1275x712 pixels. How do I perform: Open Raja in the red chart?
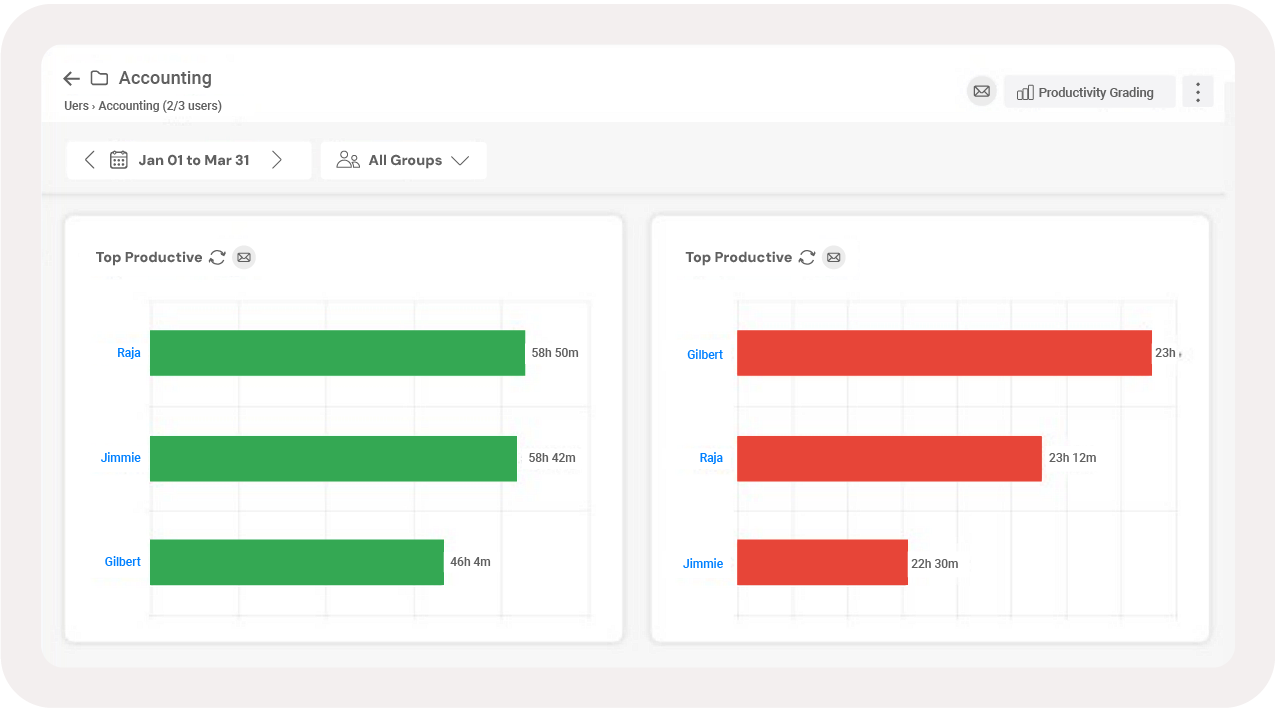[x=711, y=458]
